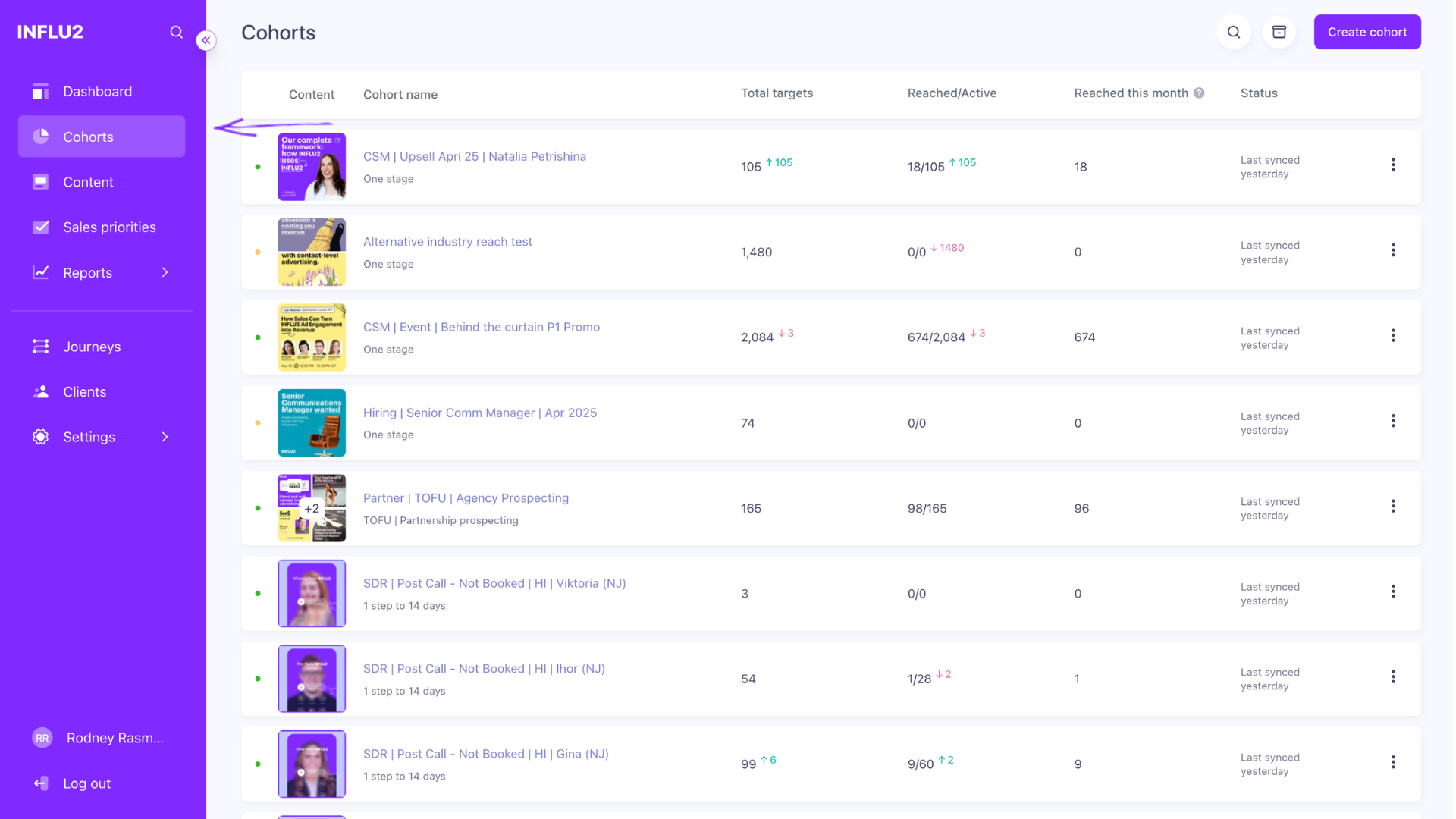Click the RR user avatar
This screenshot has height=819, width=1456.
click(x=42, y=738)
